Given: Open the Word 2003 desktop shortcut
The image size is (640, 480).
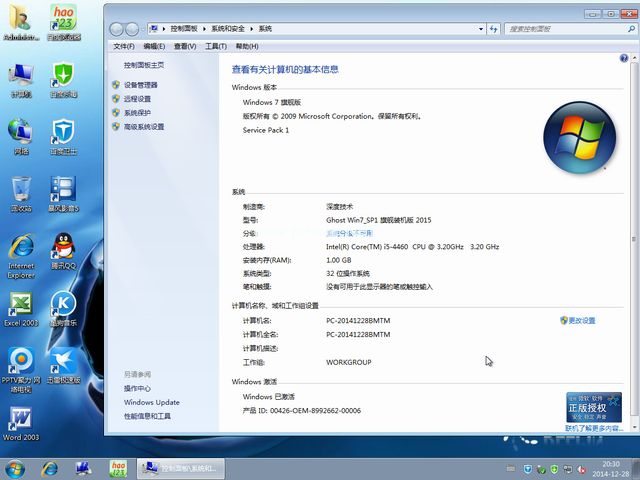Looking at the screenshot, I should pos(20,418).
